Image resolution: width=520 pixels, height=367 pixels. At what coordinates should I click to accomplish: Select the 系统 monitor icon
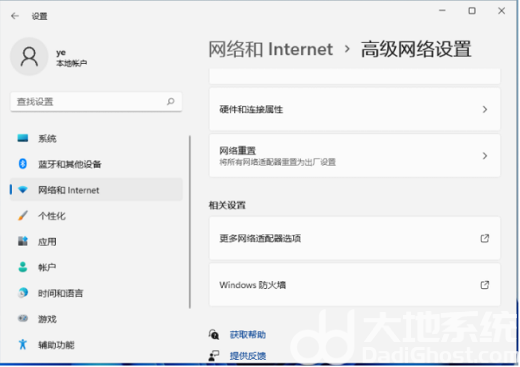23,138
